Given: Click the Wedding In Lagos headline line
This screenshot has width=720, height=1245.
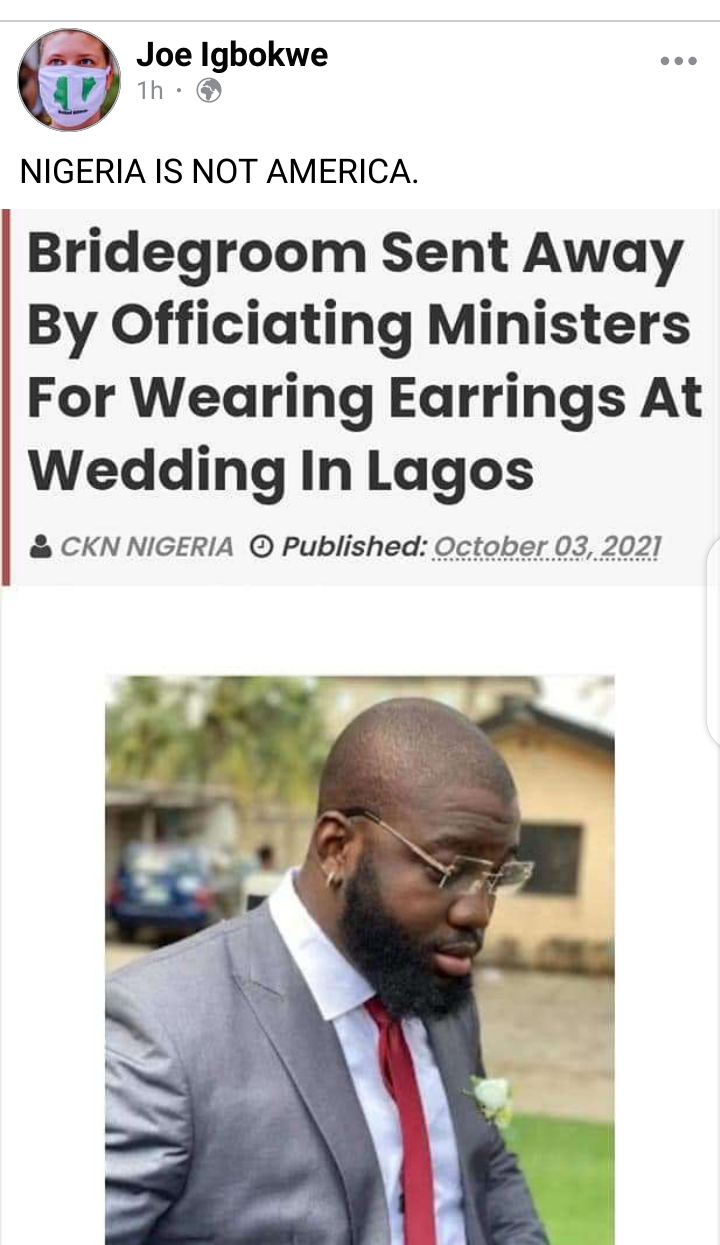Looking at the screenshot, I should (x=280, y=470).
